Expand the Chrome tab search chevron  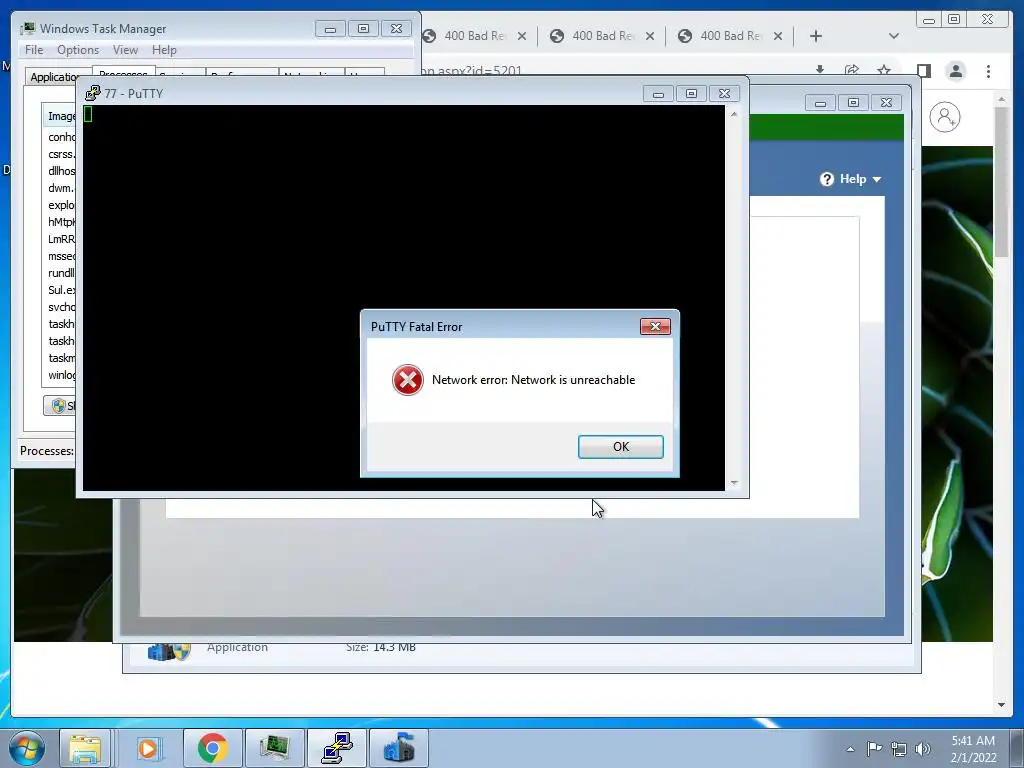pos(894,36)
